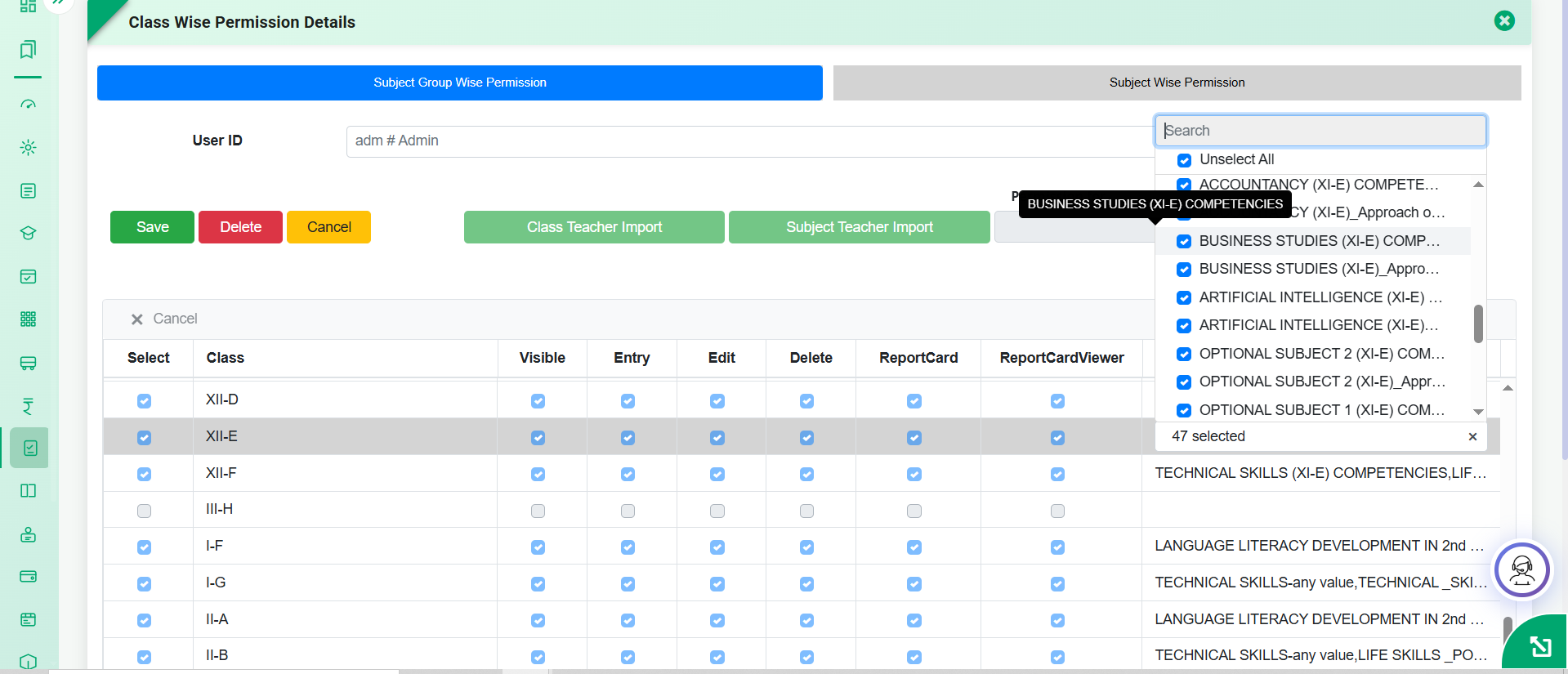Uncheck the Select checkbox for class XII-D
1568x674 pixels.
(x=144, y=401)
